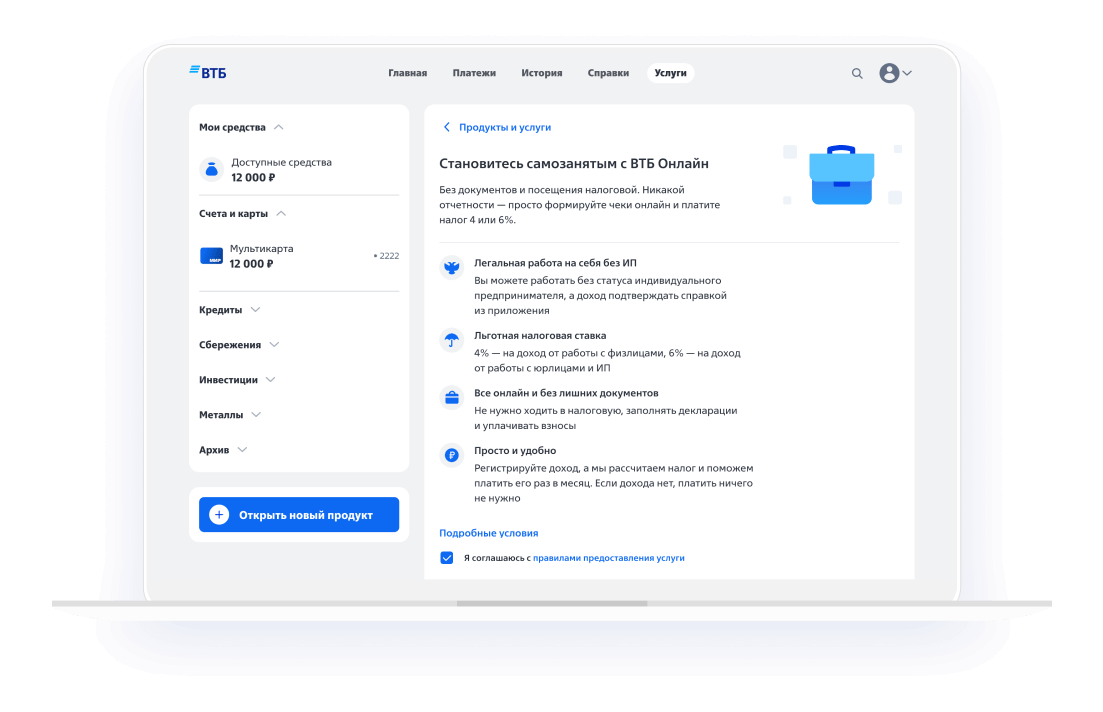Collapse the Мои средства section

click(278, 128)
